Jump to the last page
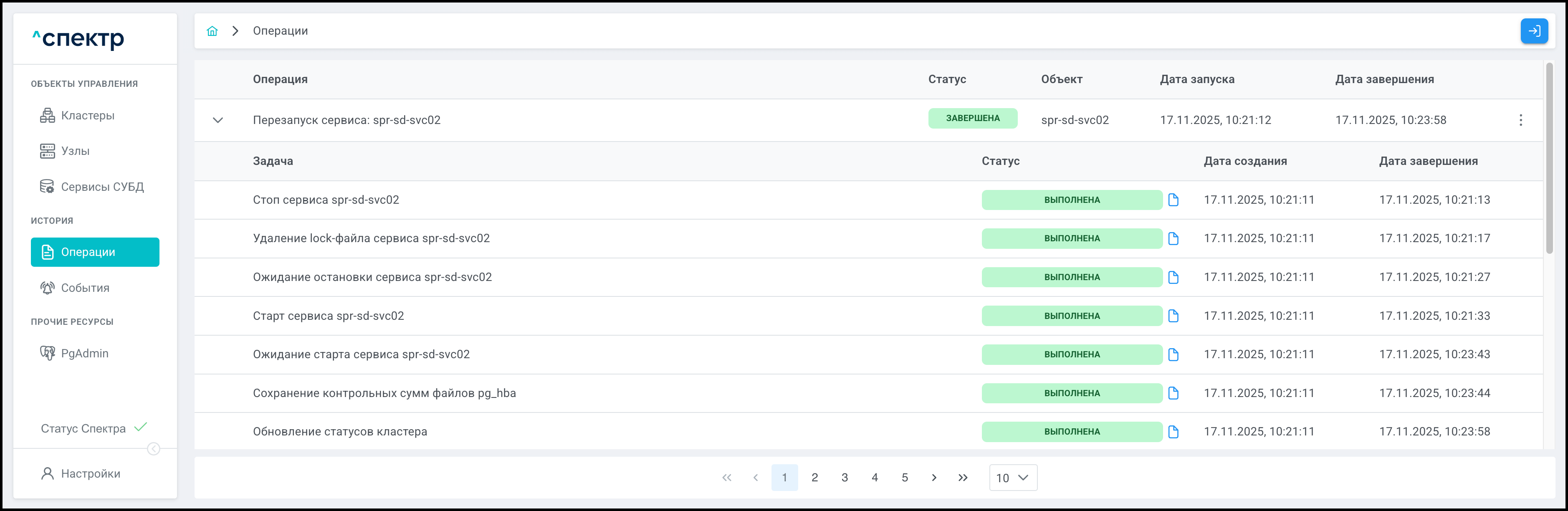This screenshot has width=1568, height=511. pyautogui.click(x=963, y=478)
